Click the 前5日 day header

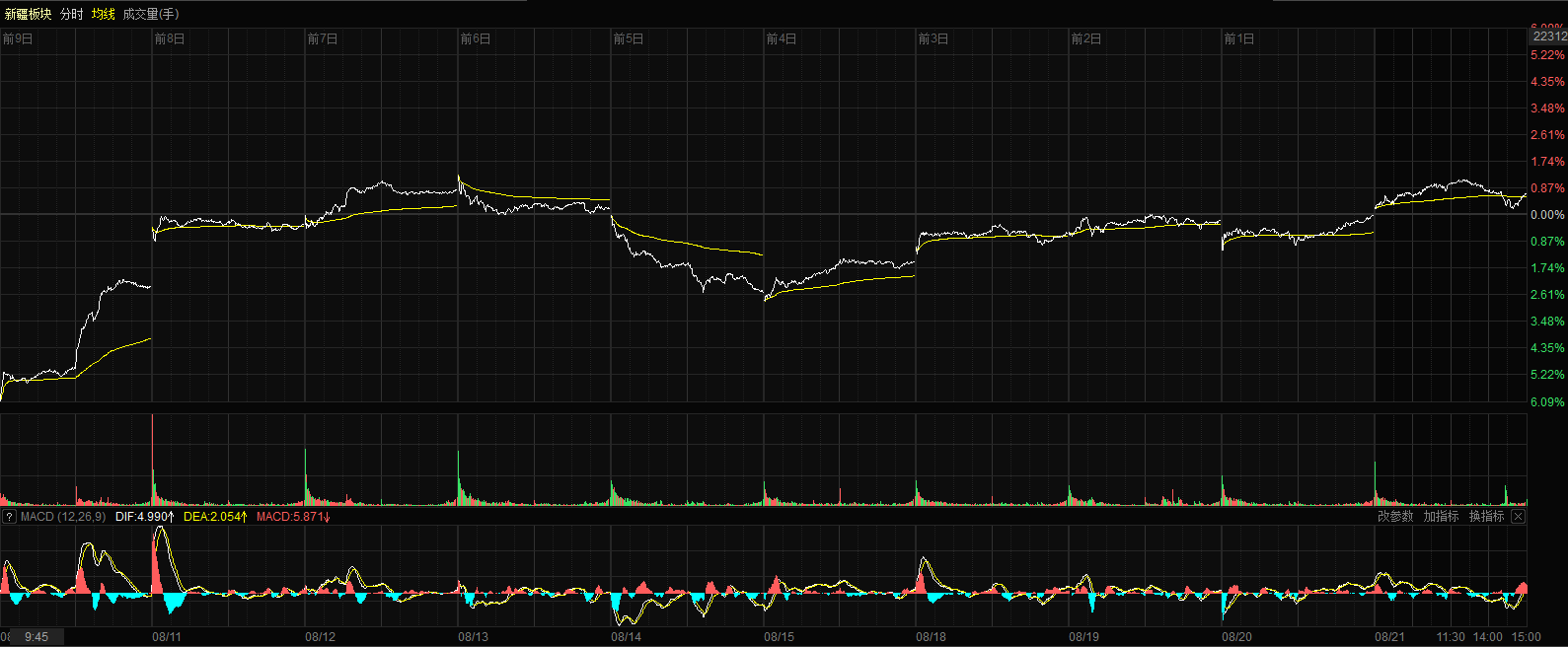629,39
